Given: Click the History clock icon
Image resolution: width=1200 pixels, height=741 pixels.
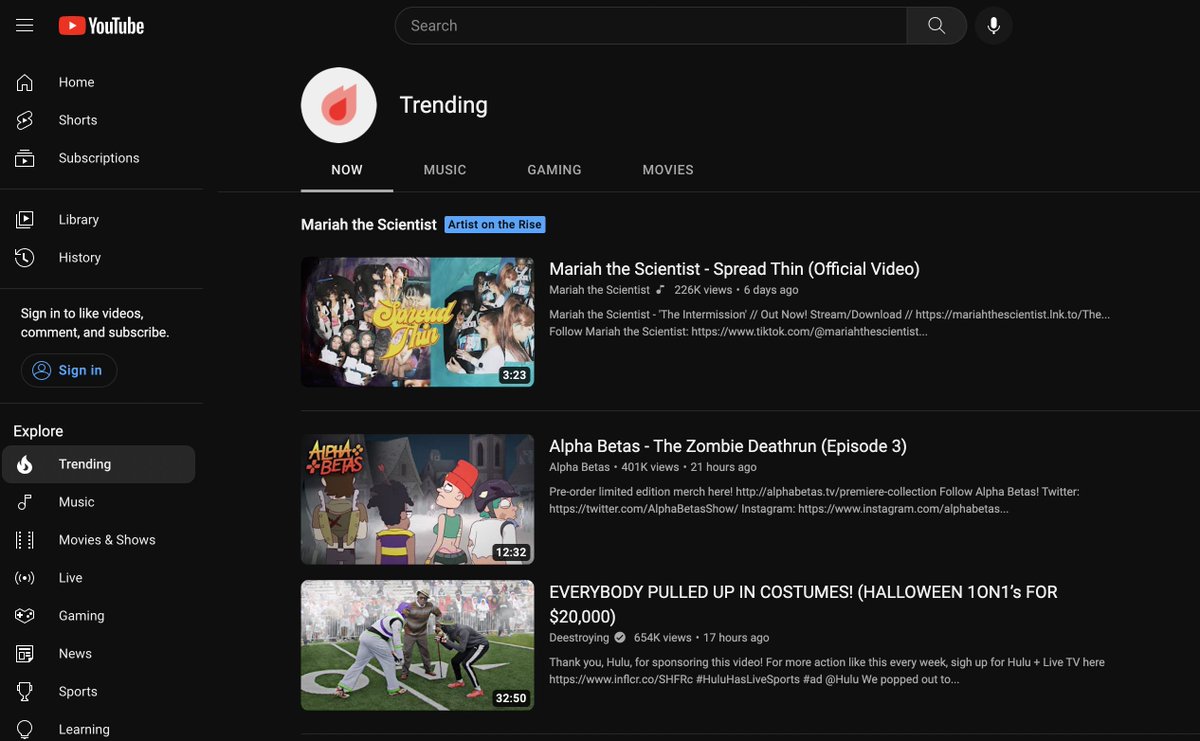Looking at the screenshot, I should click(x=25, y=258).
